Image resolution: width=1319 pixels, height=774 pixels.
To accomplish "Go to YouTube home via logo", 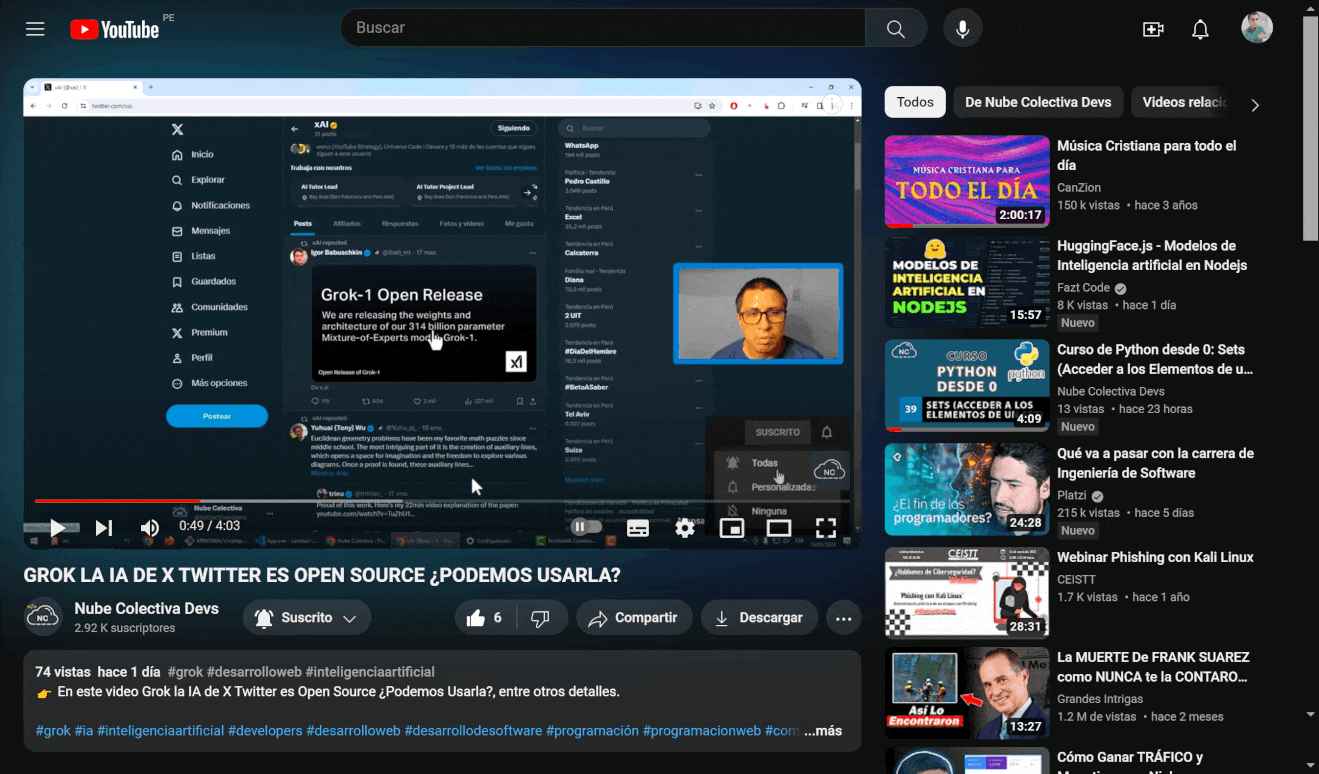I will point(115,29).
